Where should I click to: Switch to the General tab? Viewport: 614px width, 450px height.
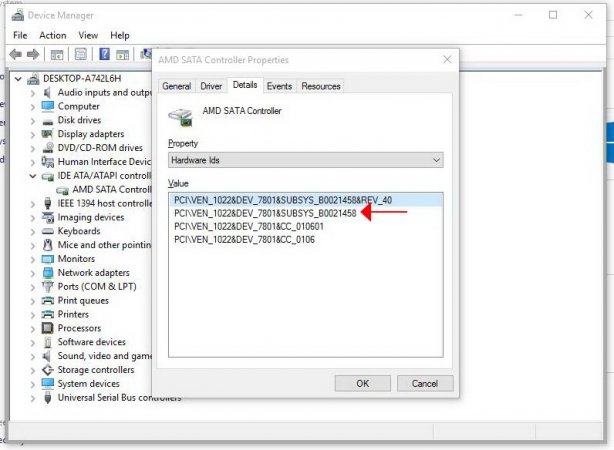(177, 86)
